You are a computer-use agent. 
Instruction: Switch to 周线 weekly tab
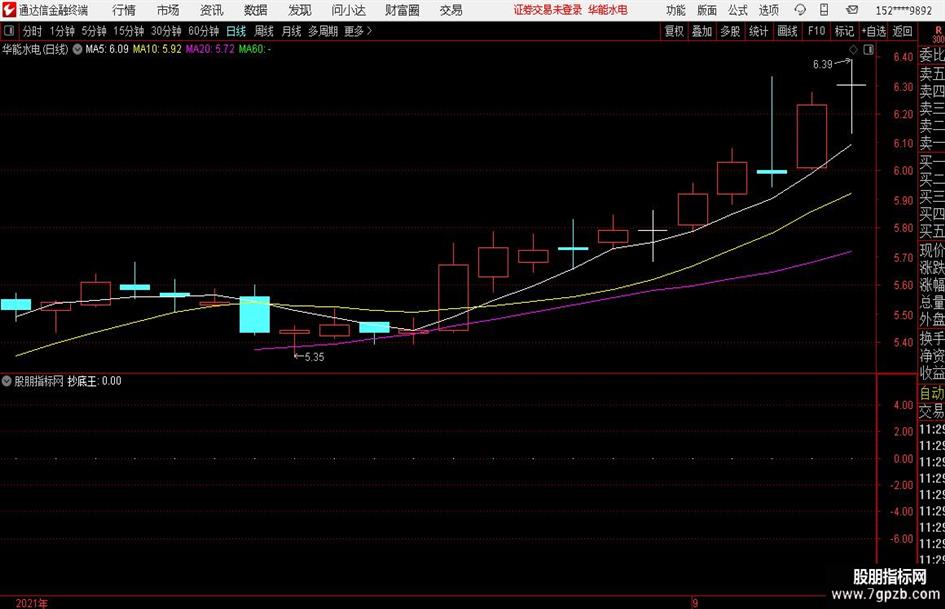(264, 31)
